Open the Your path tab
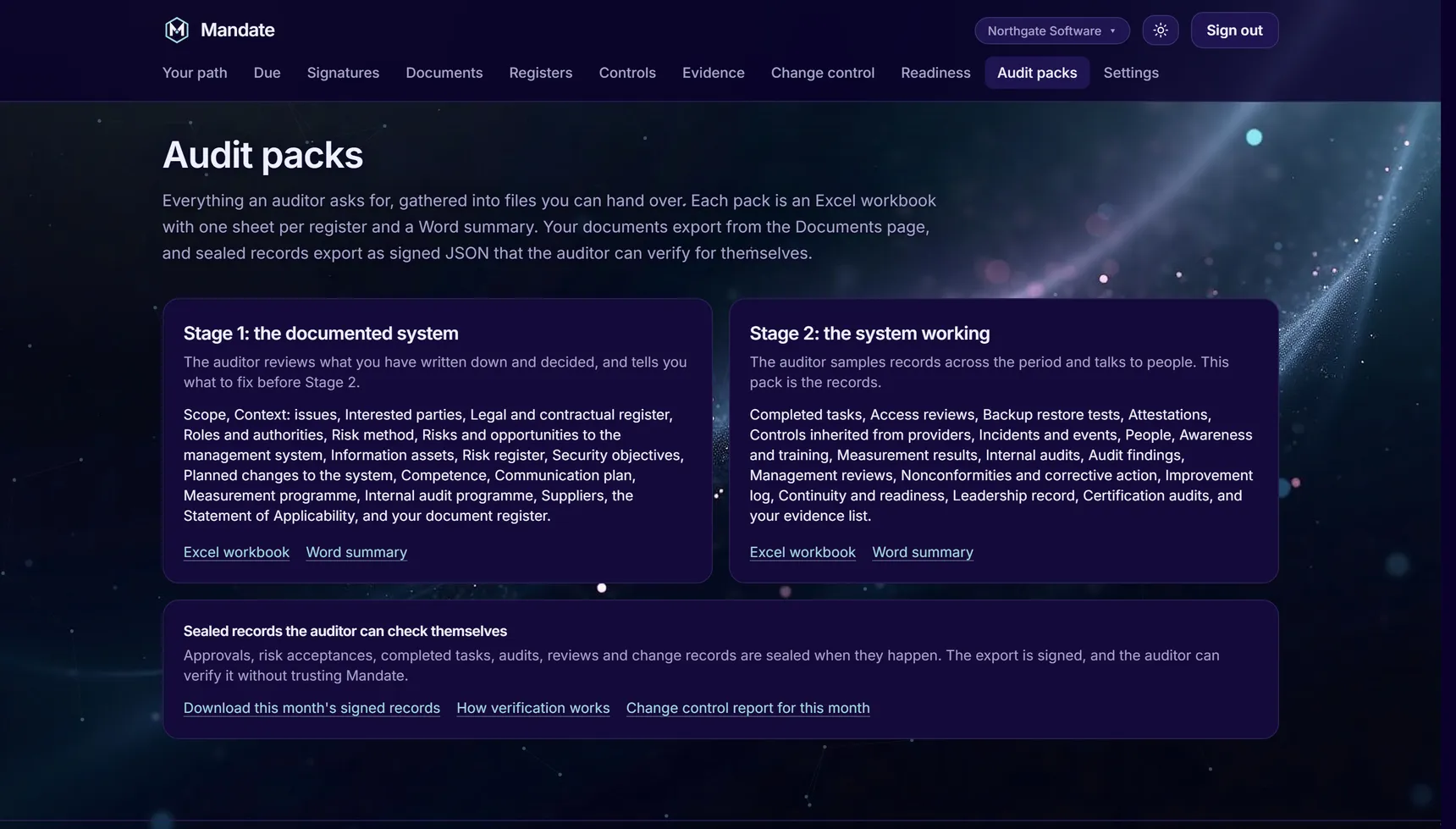The image size is (1456, 829). point(195,73)
